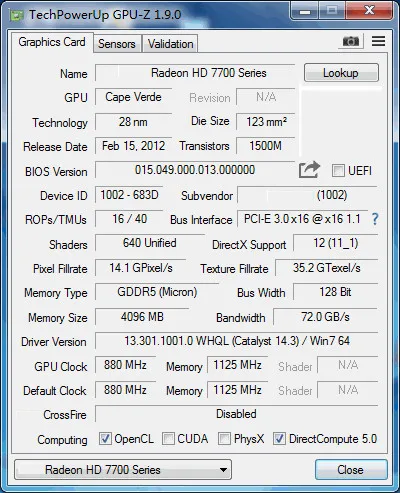Click the BIOS export share icon
This screenshot has height=493, width=400.
click(x=309, y=170)
